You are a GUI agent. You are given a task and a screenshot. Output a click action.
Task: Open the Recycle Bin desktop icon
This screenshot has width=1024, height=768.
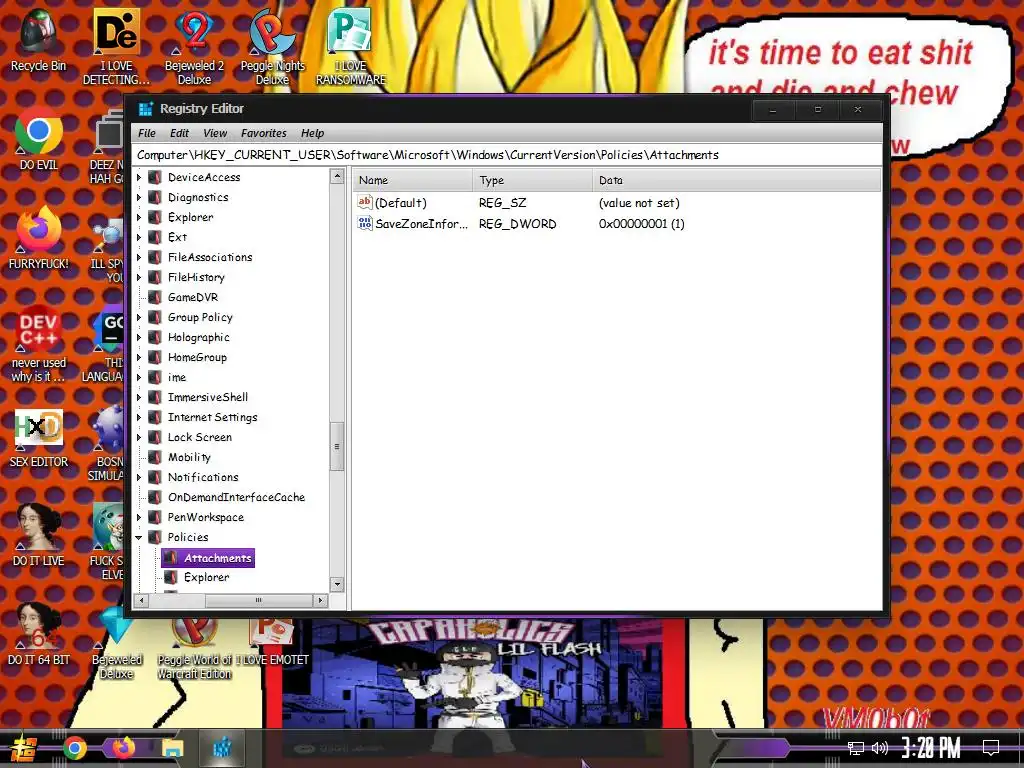[x=38, y=40]
